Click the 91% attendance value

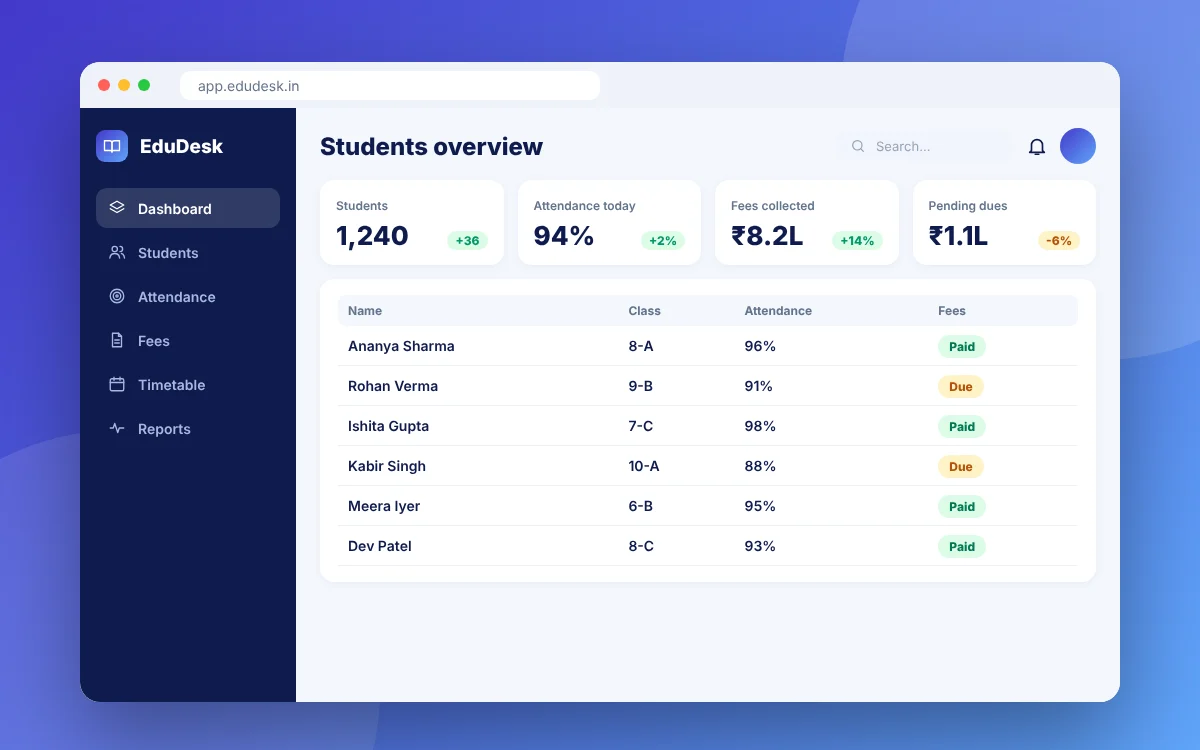click(x=759, y=386)
